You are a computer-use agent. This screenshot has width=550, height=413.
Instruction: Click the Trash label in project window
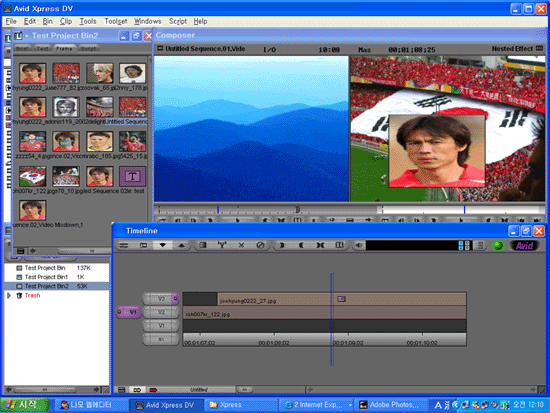pyautogui.click(x=32, y=295)
